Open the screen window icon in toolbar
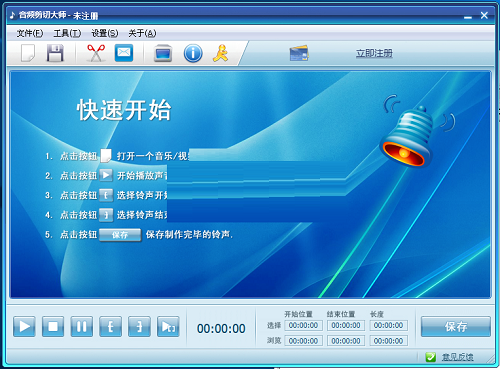Viewport: 500px width, 369px height. pos(163,53)
